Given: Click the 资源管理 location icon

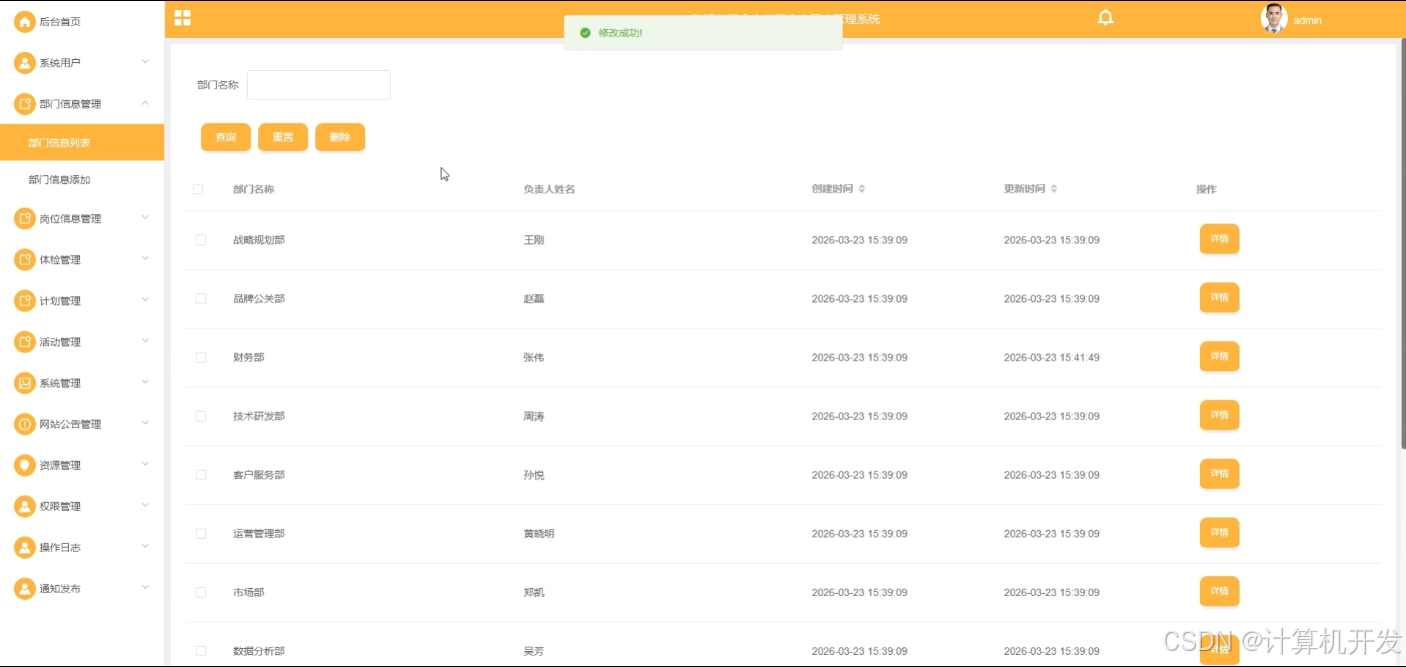Looking at the screenshot, I should (x=24, y=465).
